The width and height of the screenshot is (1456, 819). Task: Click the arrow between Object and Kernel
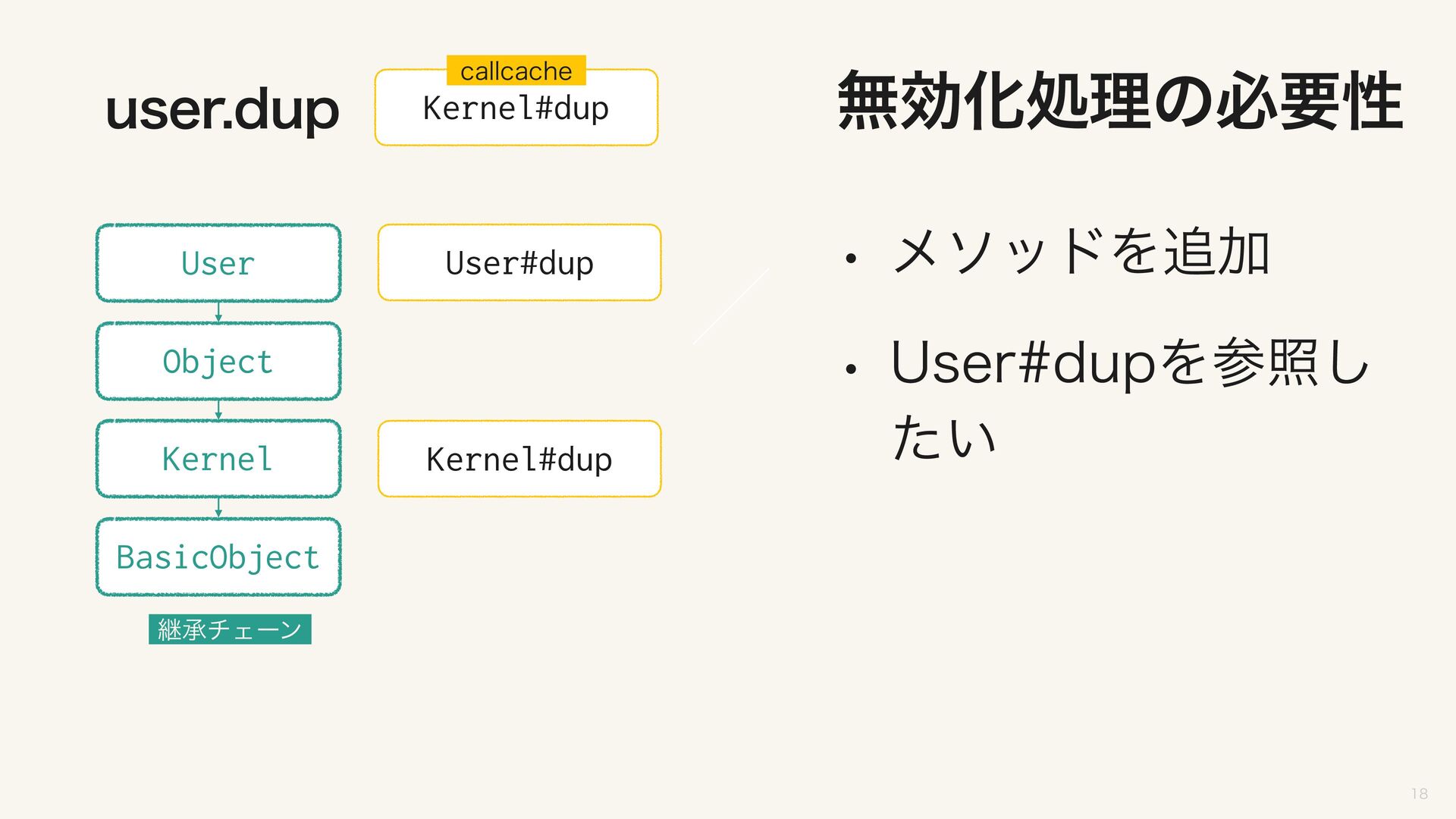218,410
